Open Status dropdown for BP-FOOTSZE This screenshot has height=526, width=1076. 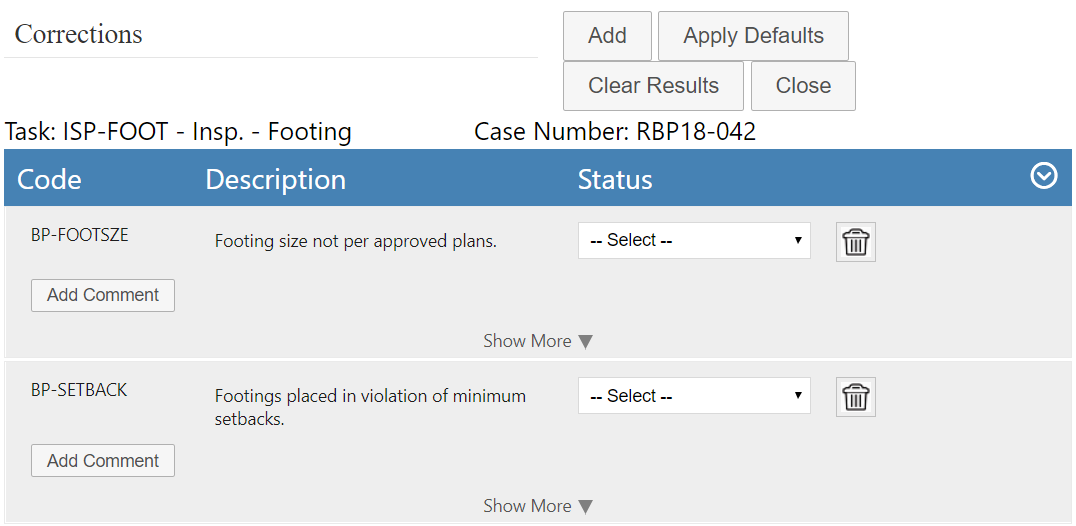[x=694, y=241]
